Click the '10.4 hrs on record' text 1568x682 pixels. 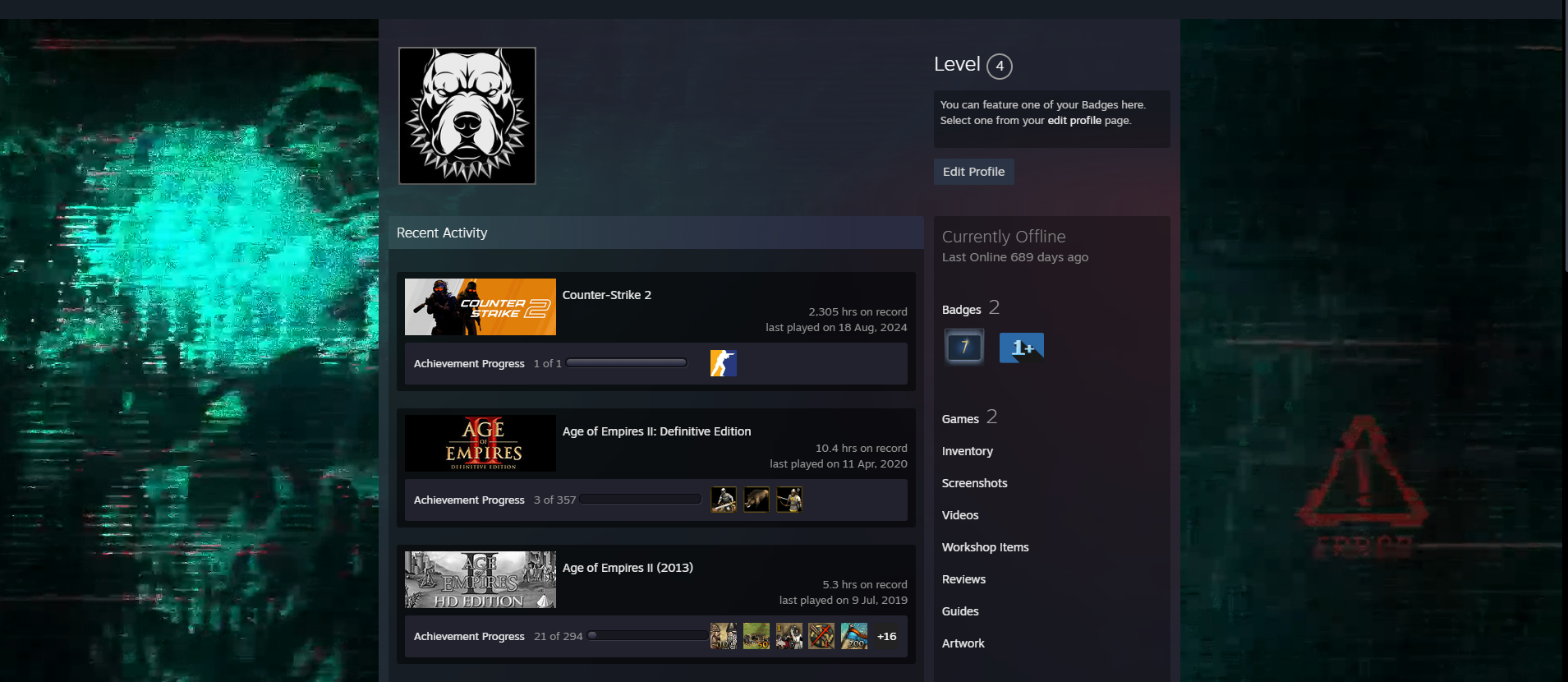click(x=862, y=449)
